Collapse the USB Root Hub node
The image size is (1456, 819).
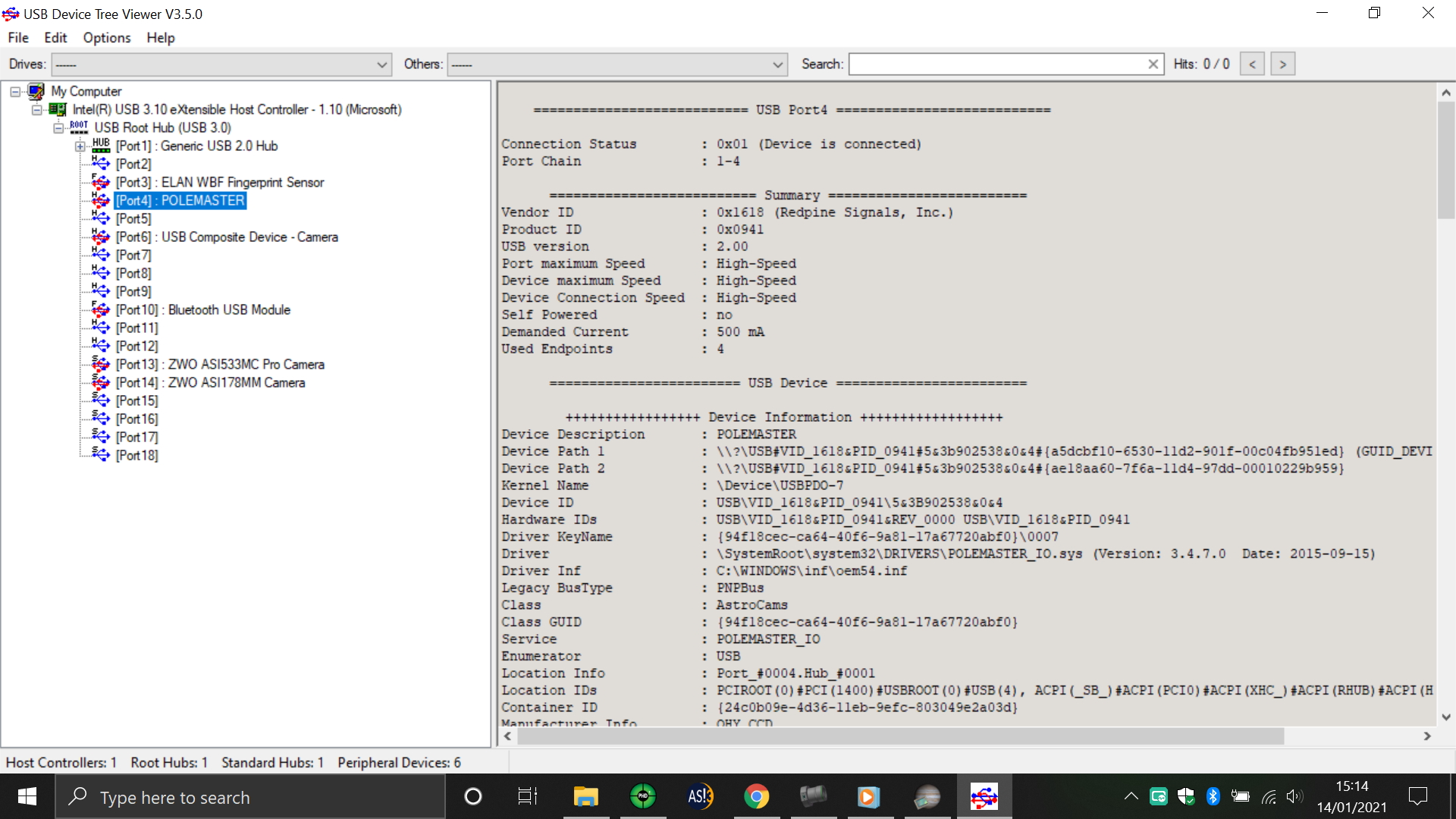click(58, 128)
